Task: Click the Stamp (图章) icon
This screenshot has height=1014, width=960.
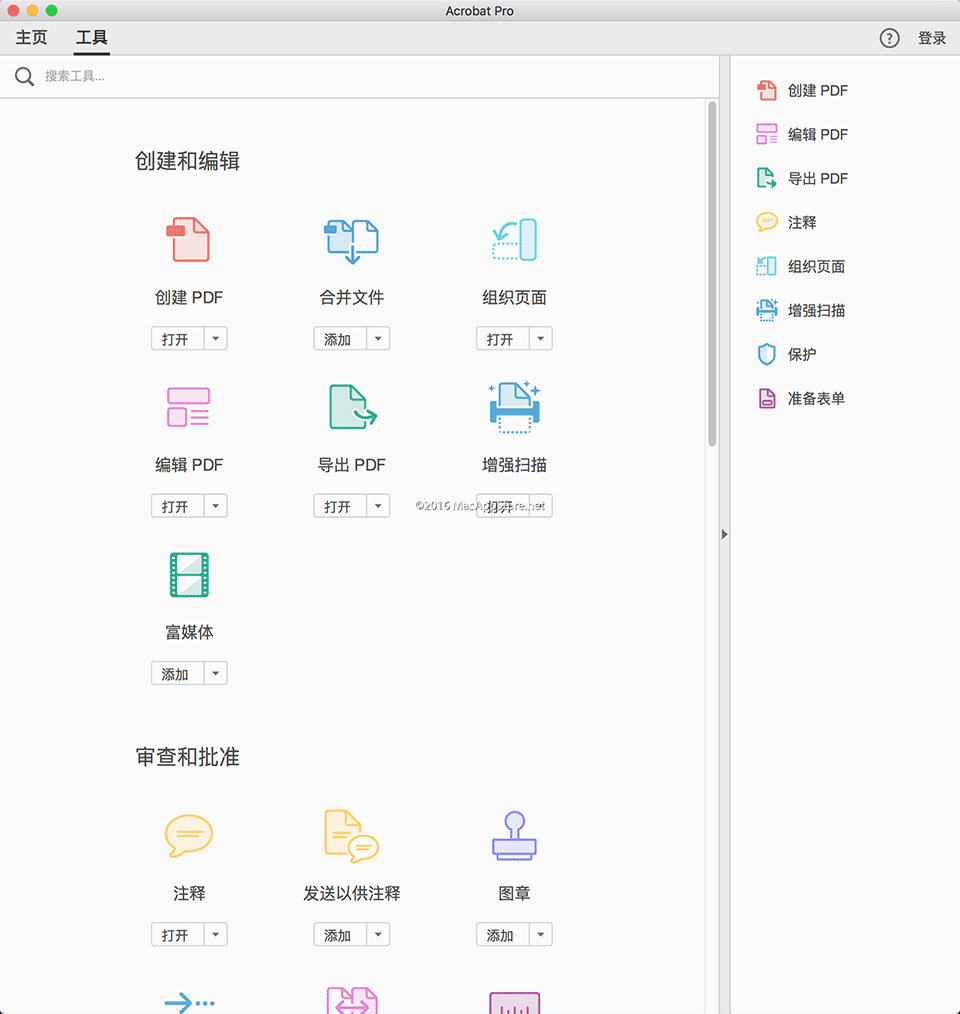Action: pos(514,835)
